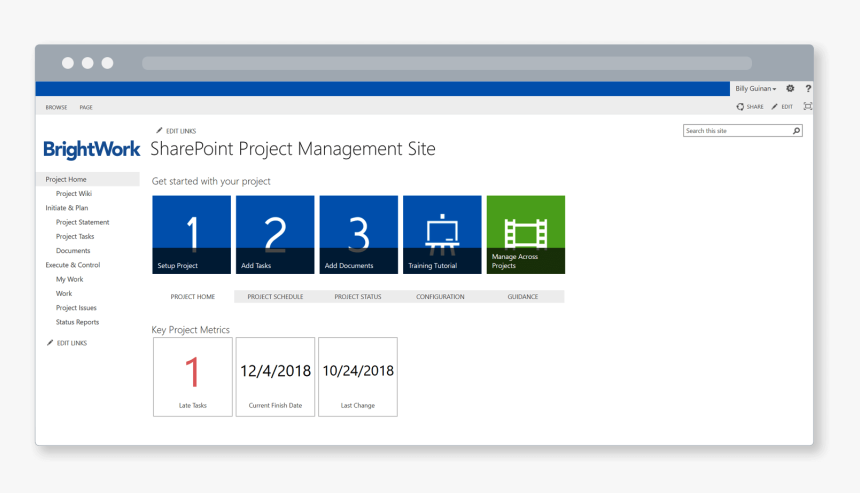Open the Add Tasks tile
The width and height of the screenshot is (860, 493).
[275, 235]
